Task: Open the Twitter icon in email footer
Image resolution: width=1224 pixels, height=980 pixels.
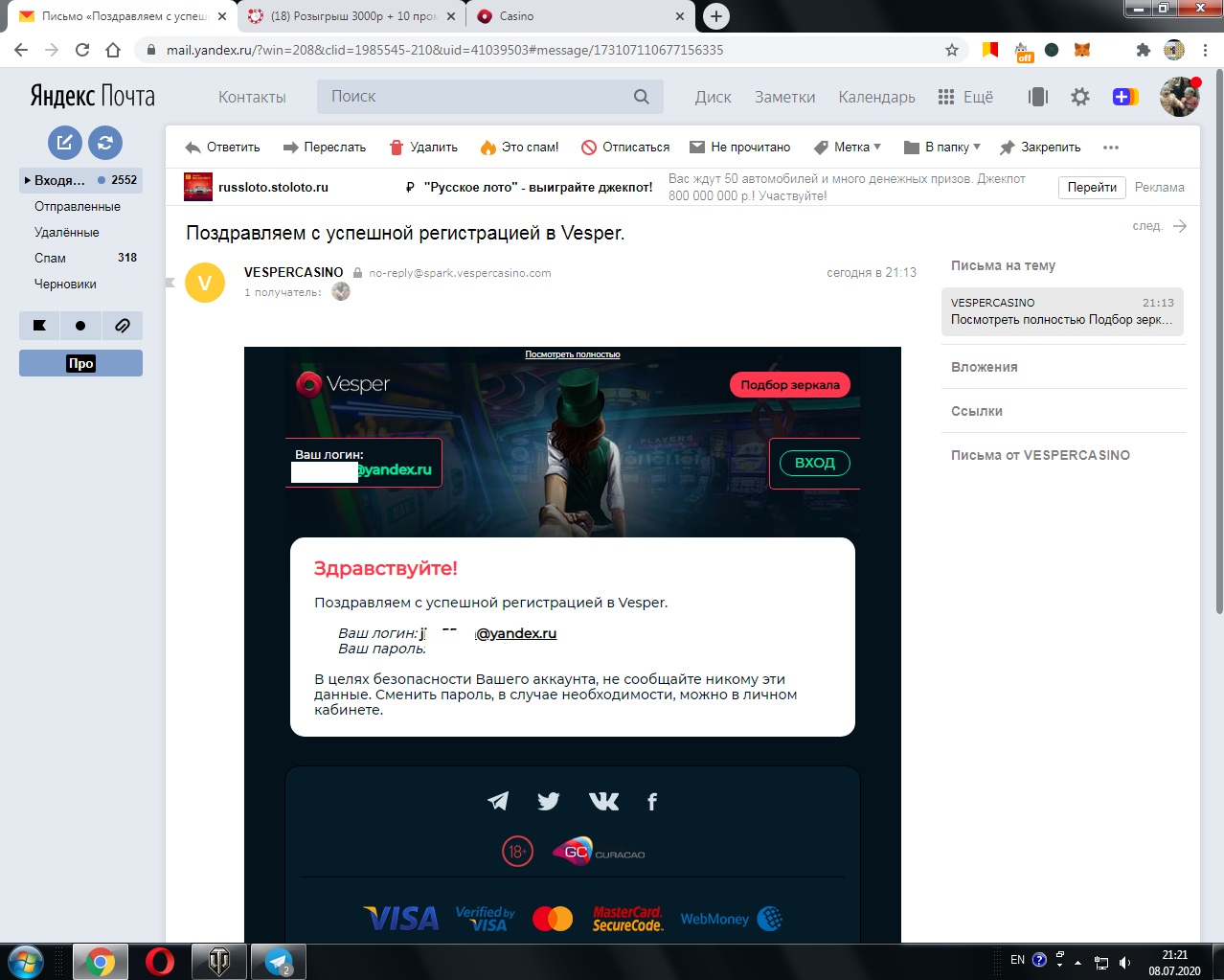Action: [x=549, y=801]
